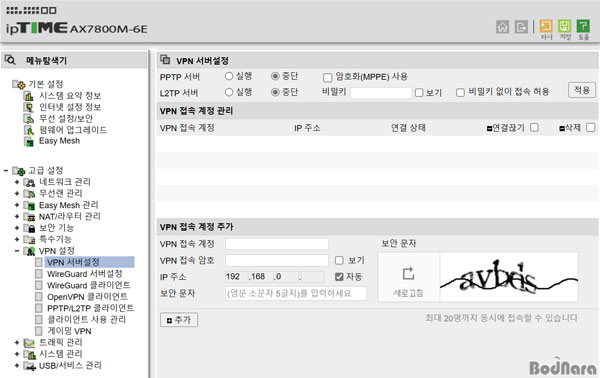Enable 비밀키 없이 접속 허용 checkbox

pyautogui.click(x=461, y=93)
